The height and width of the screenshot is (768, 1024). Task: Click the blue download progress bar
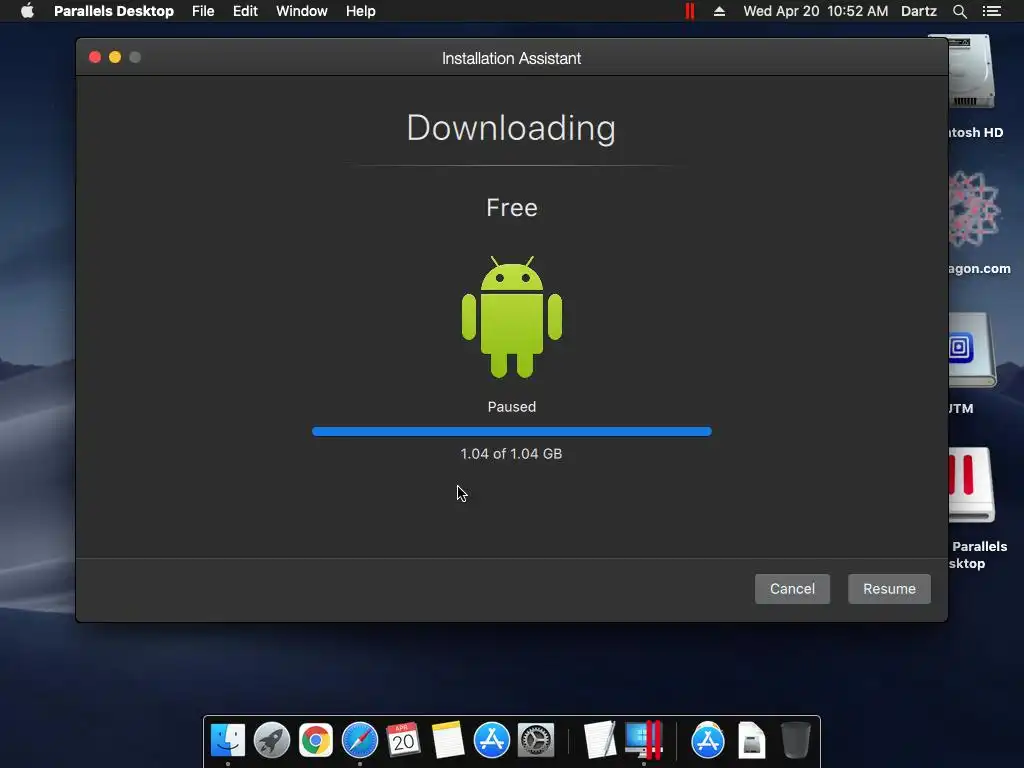click(511, 431)
